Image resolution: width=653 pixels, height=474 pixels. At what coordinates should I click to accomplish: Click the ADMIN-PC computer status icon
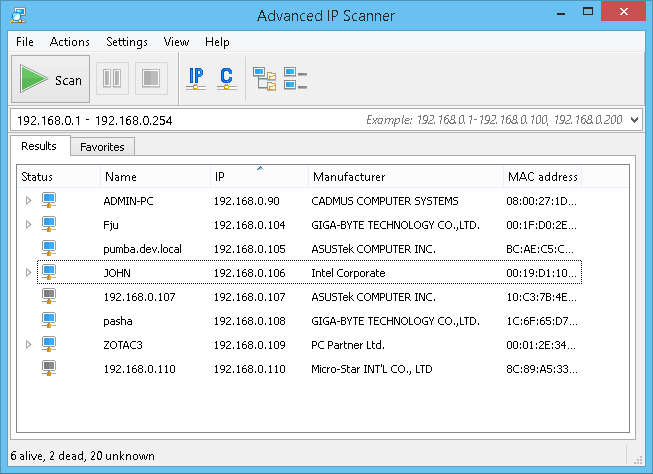coord(49,200)
